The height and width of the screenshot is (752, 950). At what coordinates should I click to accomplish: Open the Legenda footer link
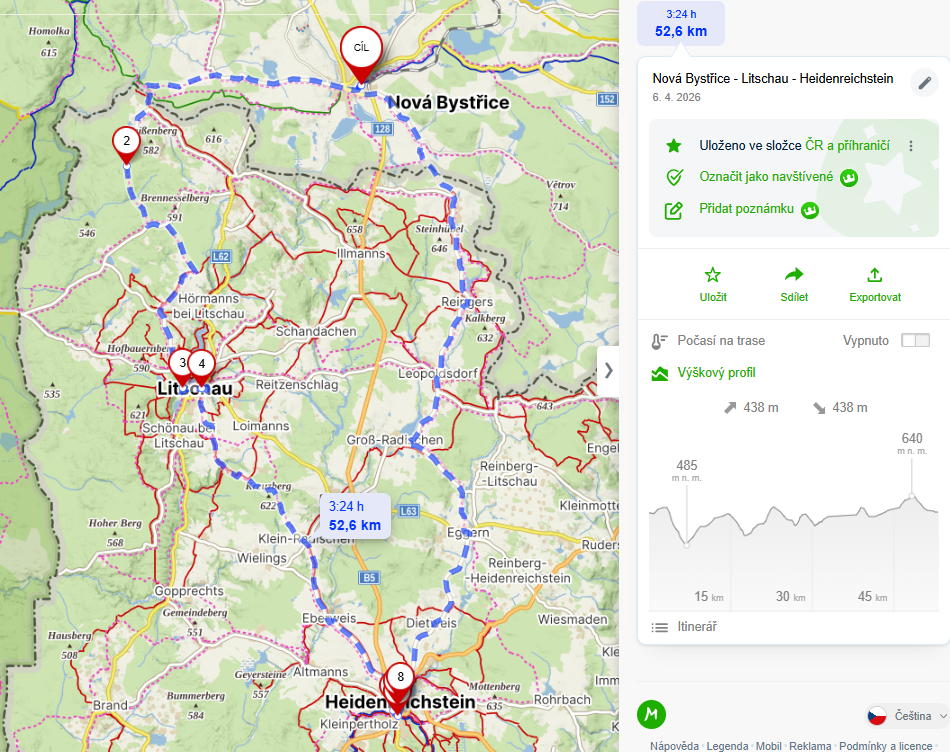pos(727,746)
